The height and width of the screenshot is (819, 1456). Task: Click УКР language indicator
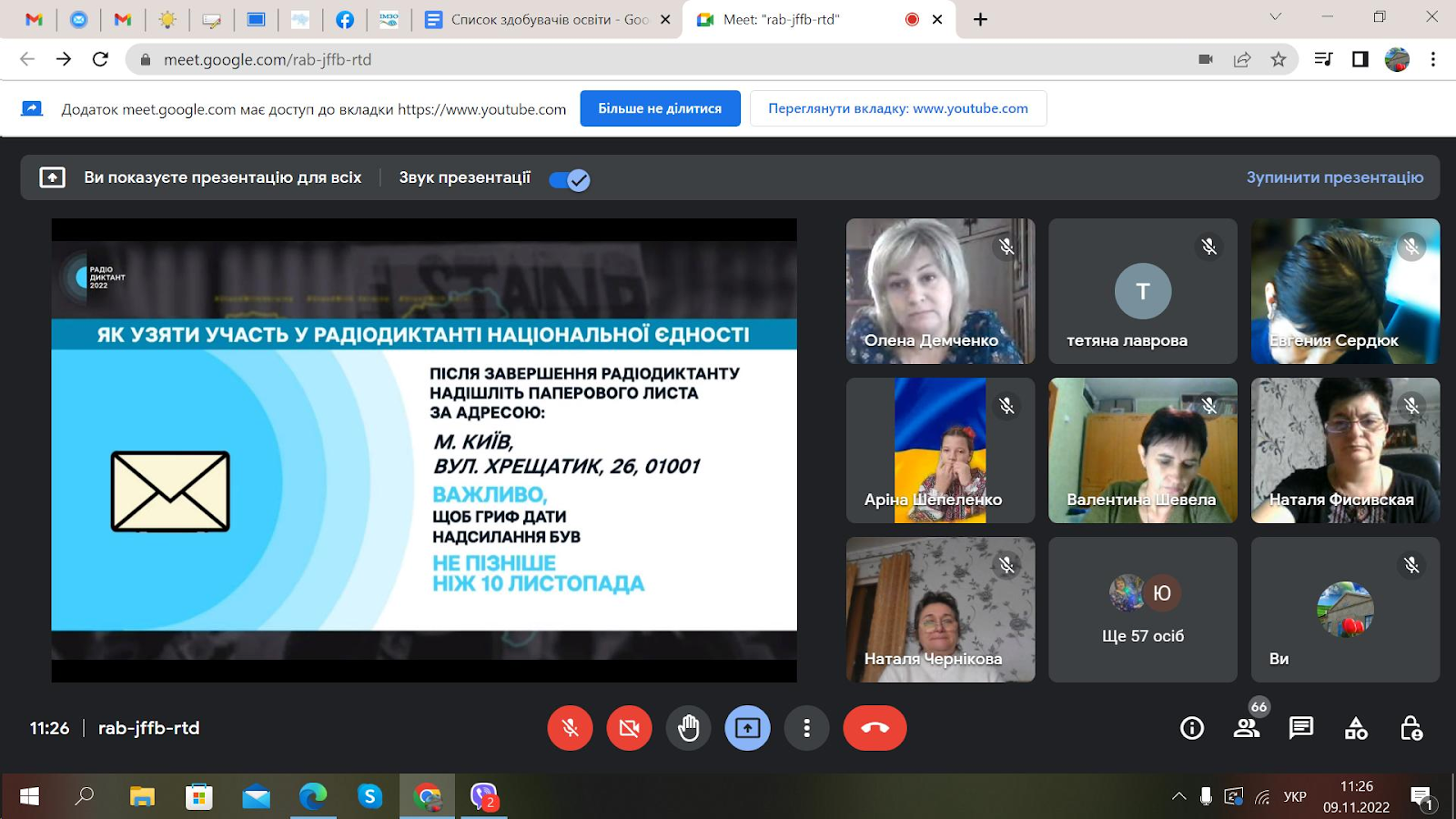click(x=1295, y=796)
